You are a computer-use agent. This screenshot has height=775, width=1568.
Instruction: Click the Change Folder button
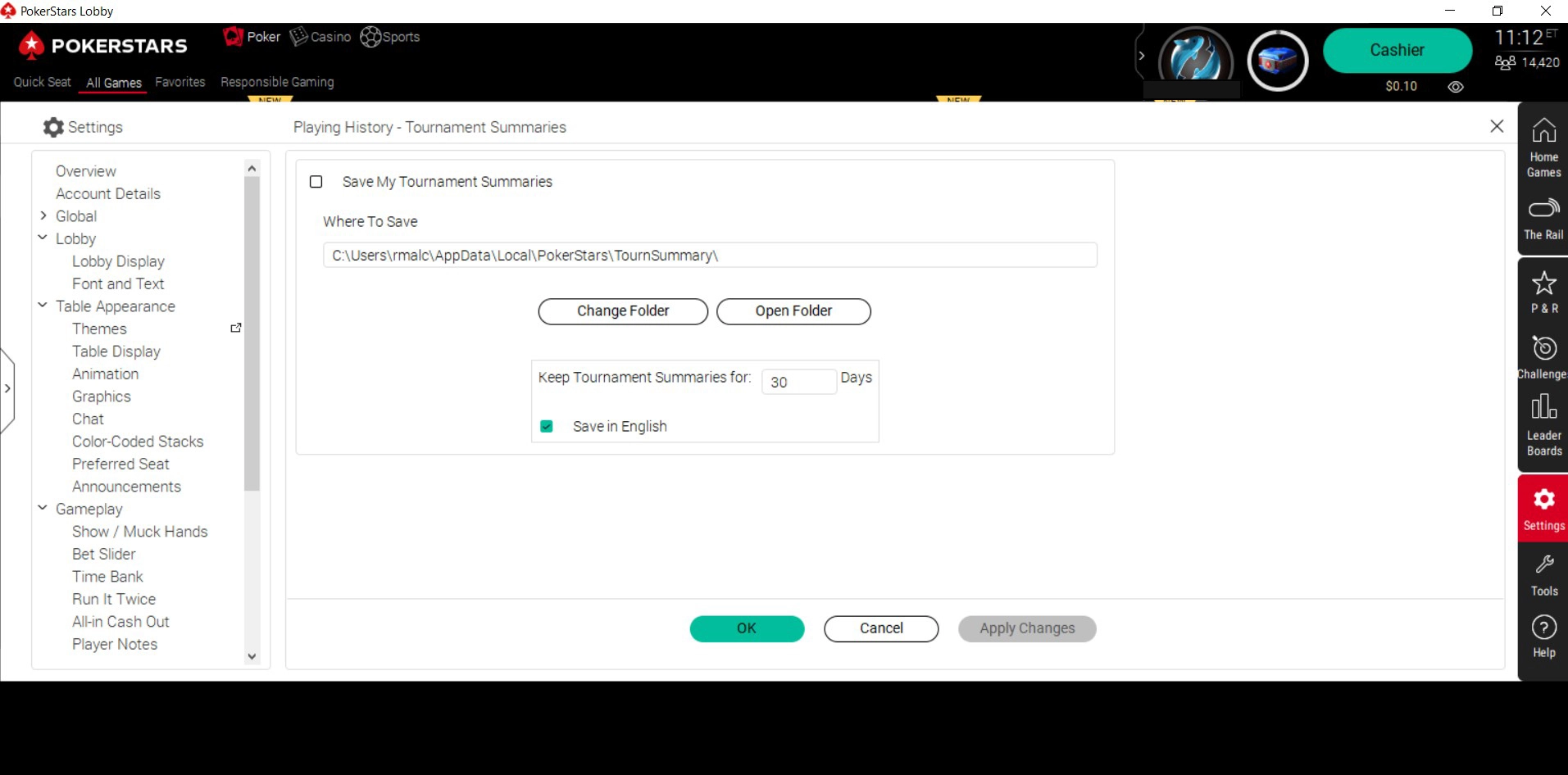tap(623, 311)
